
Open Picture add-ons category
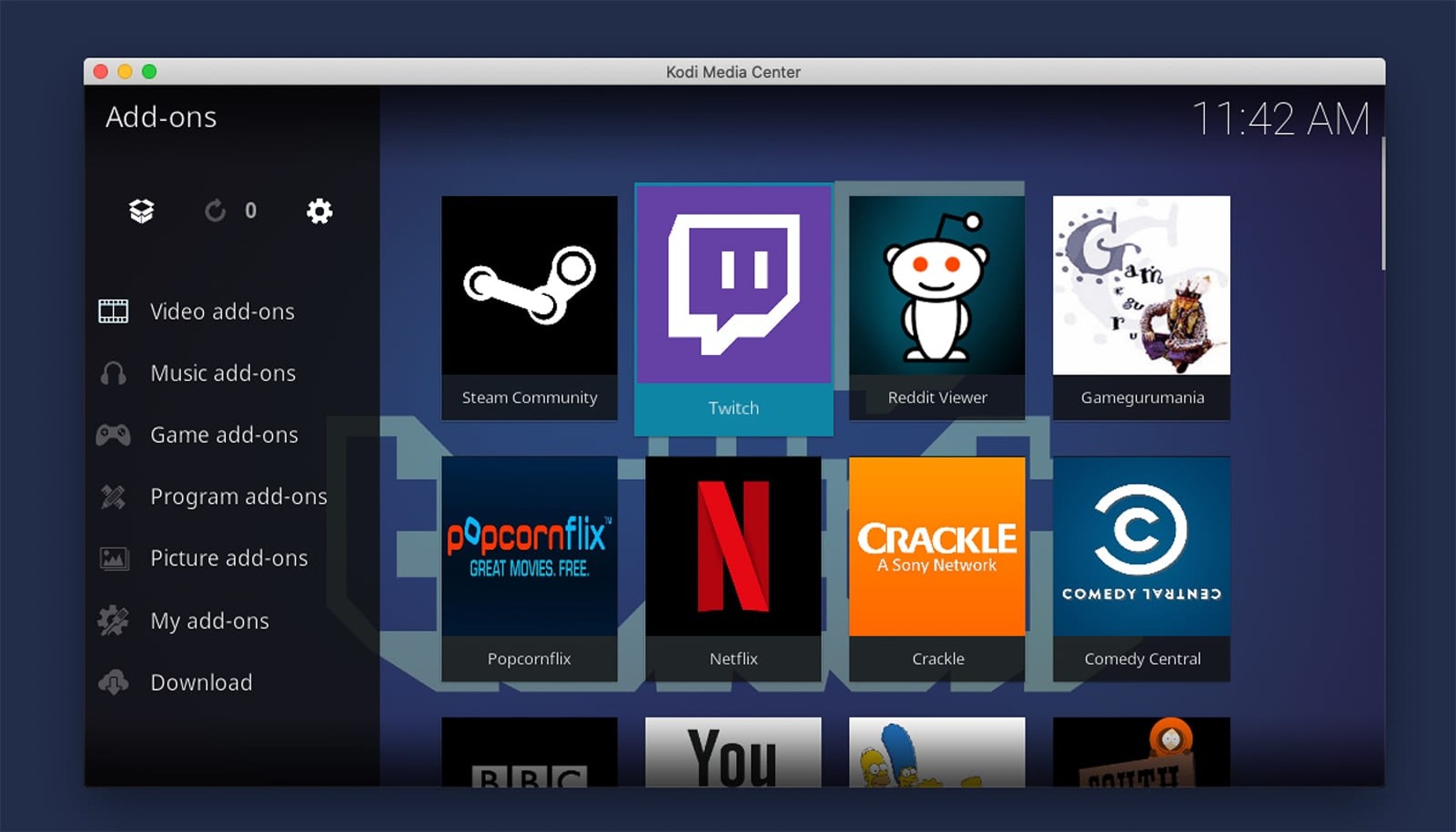pos(229,558)
